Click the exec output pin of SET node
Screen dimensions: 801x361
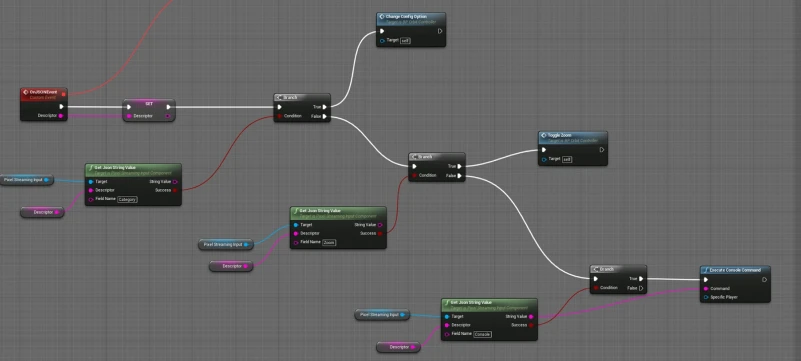coord(169,107)
